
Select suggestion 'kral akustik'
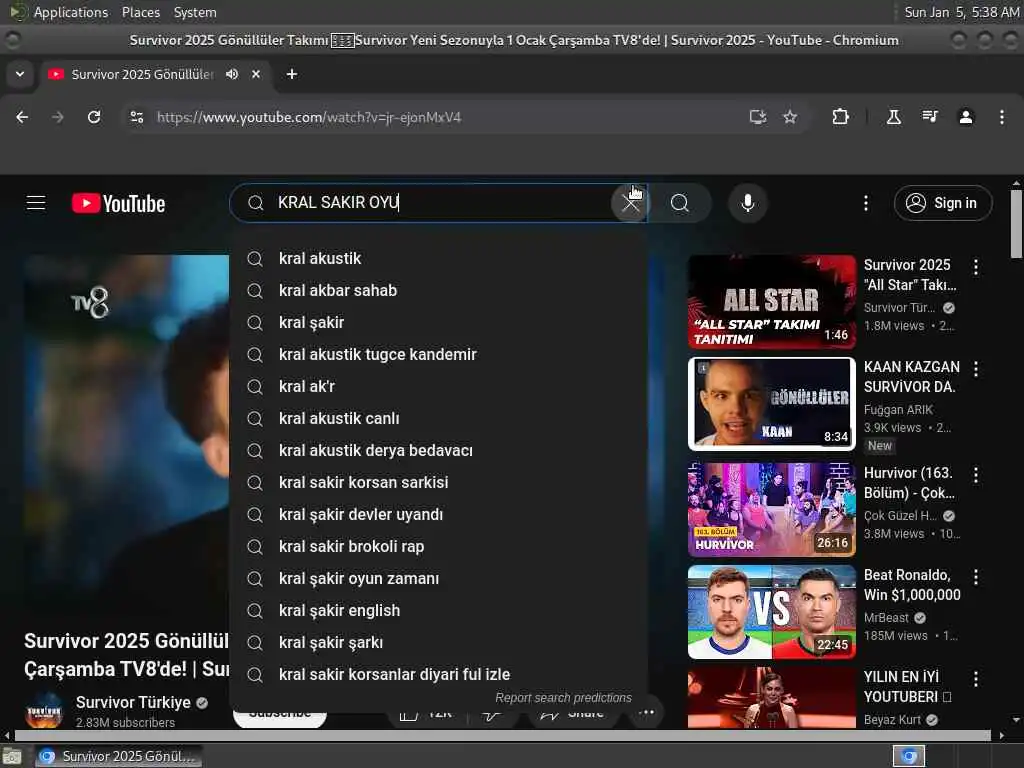(438, 259)
